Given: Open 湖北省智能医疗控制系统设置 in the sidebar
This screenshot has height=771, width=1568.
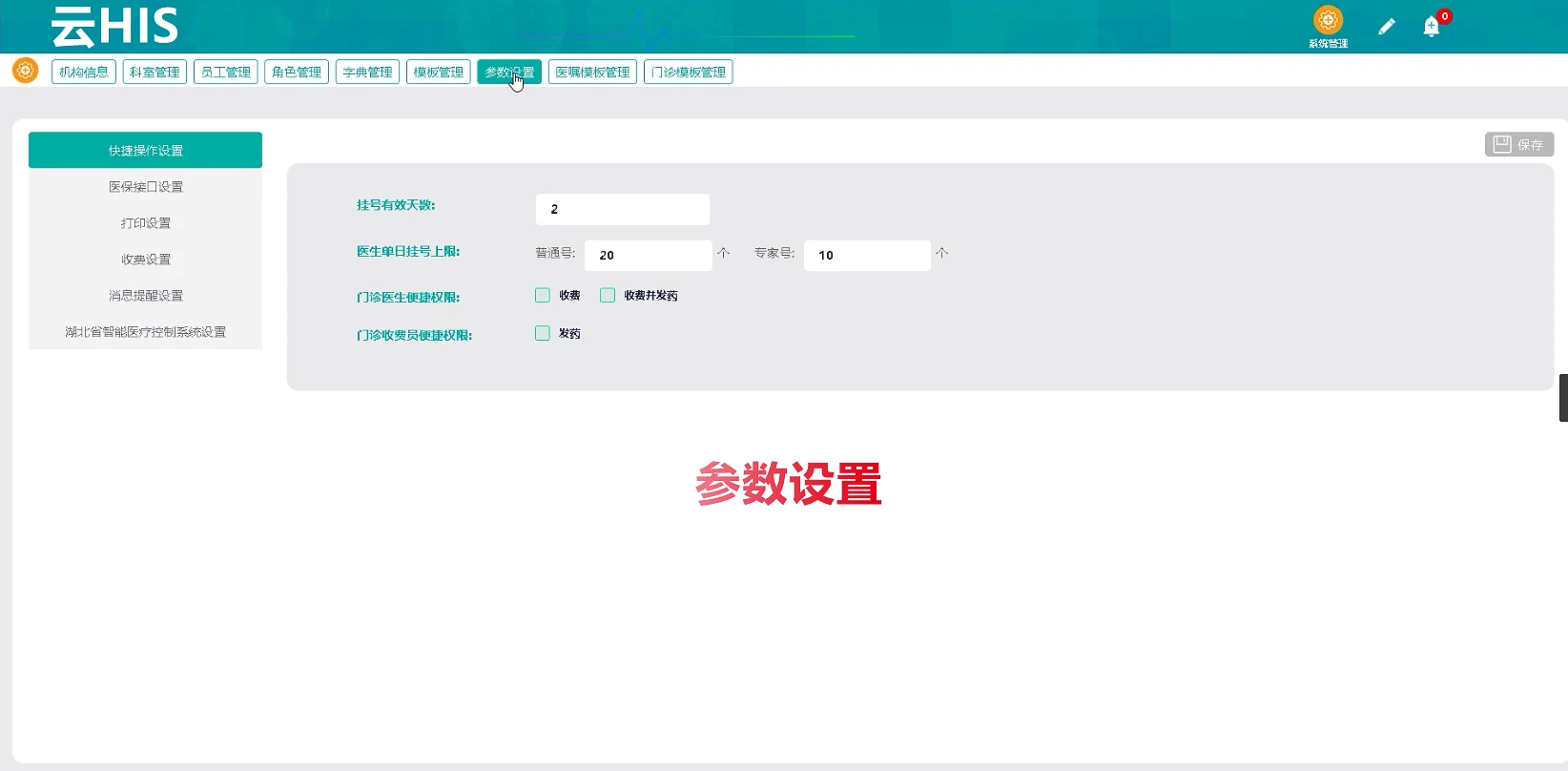Looking at the screenshot, I should pos(145,331).
